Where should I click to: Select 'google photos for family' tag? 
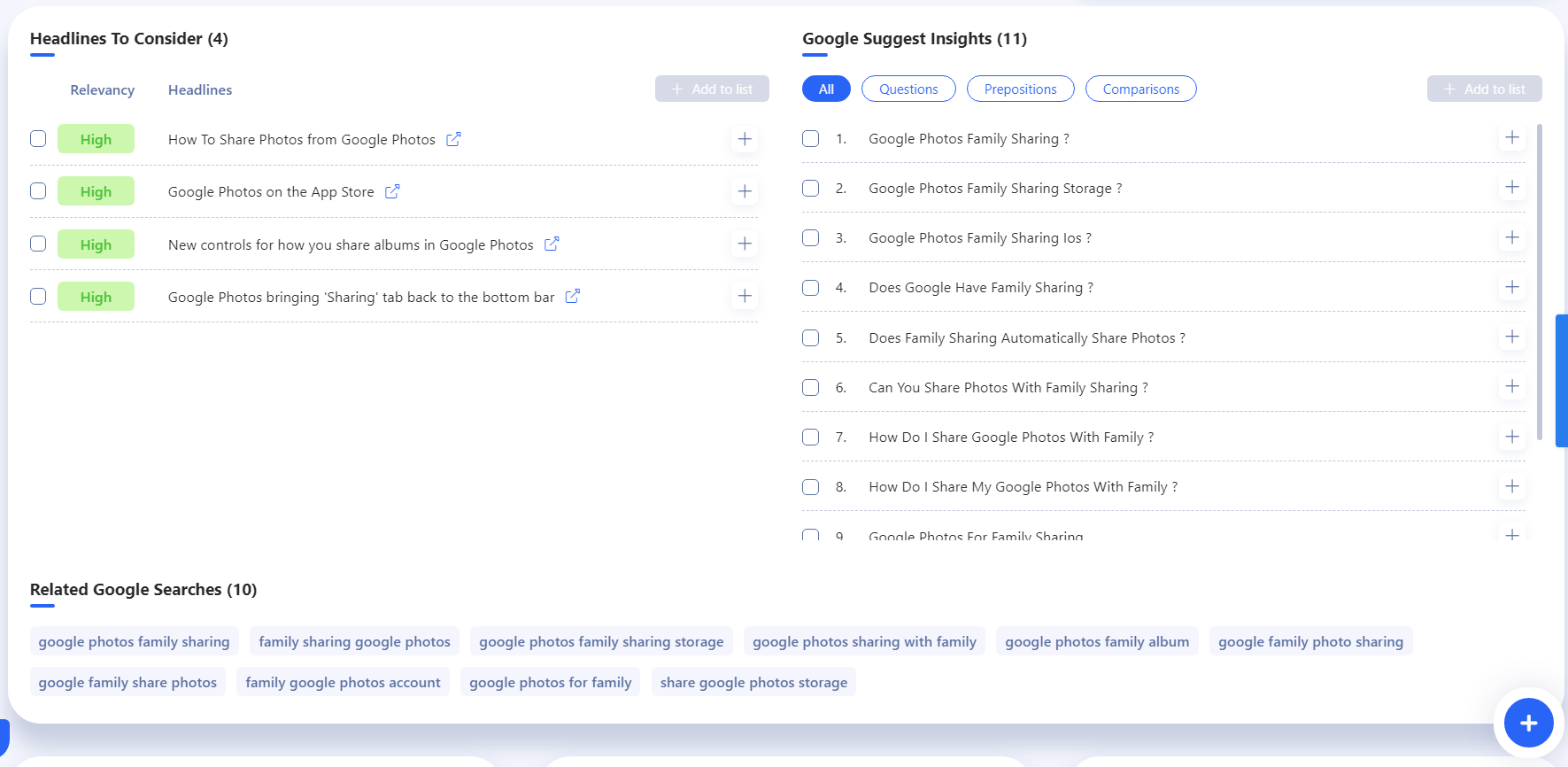pyautogui.click(x=550, y=682)
